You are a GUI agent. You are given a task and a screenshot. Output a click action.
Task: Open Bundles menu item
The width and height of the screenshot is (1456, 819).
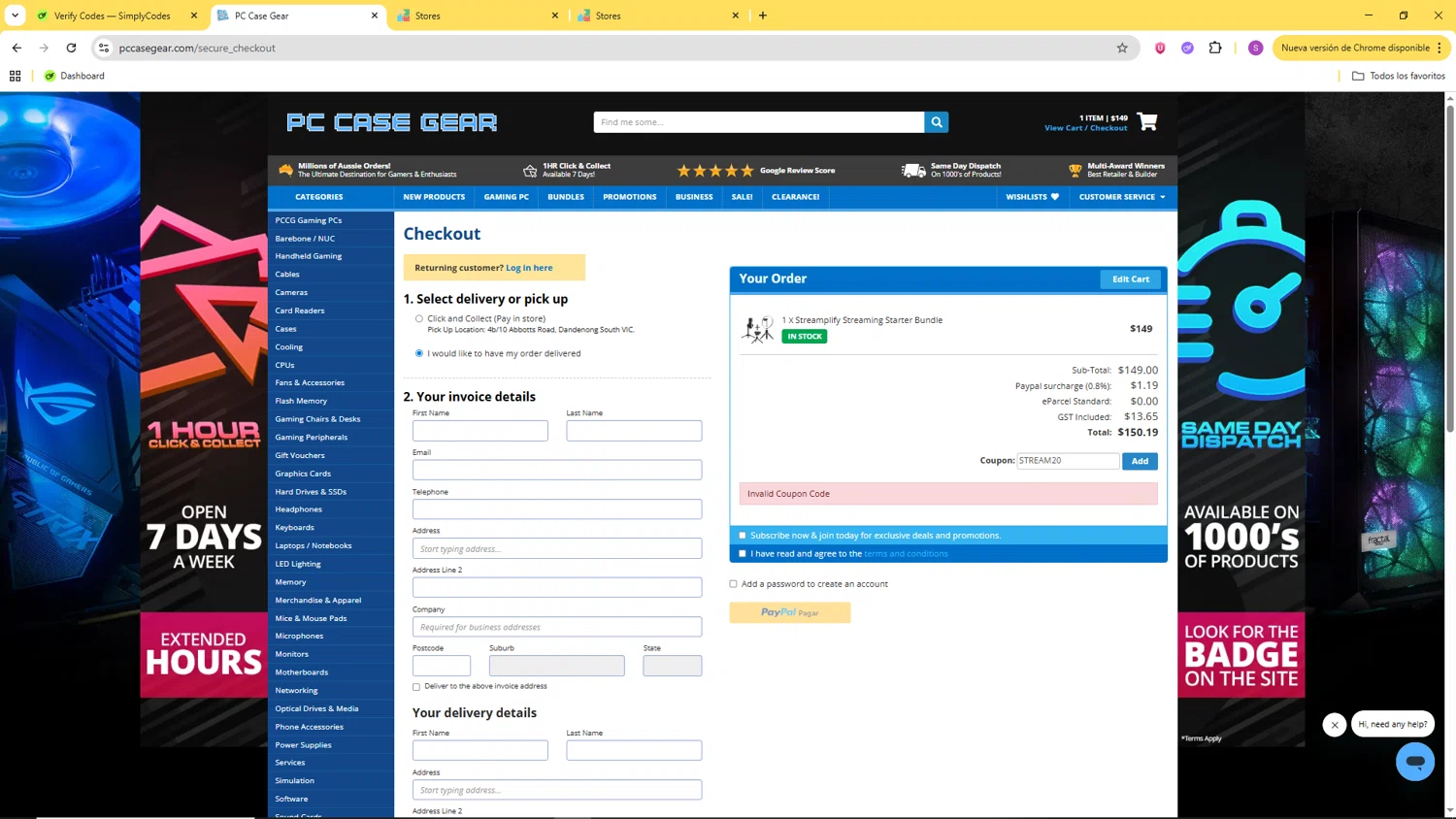(x=566, y=197)
